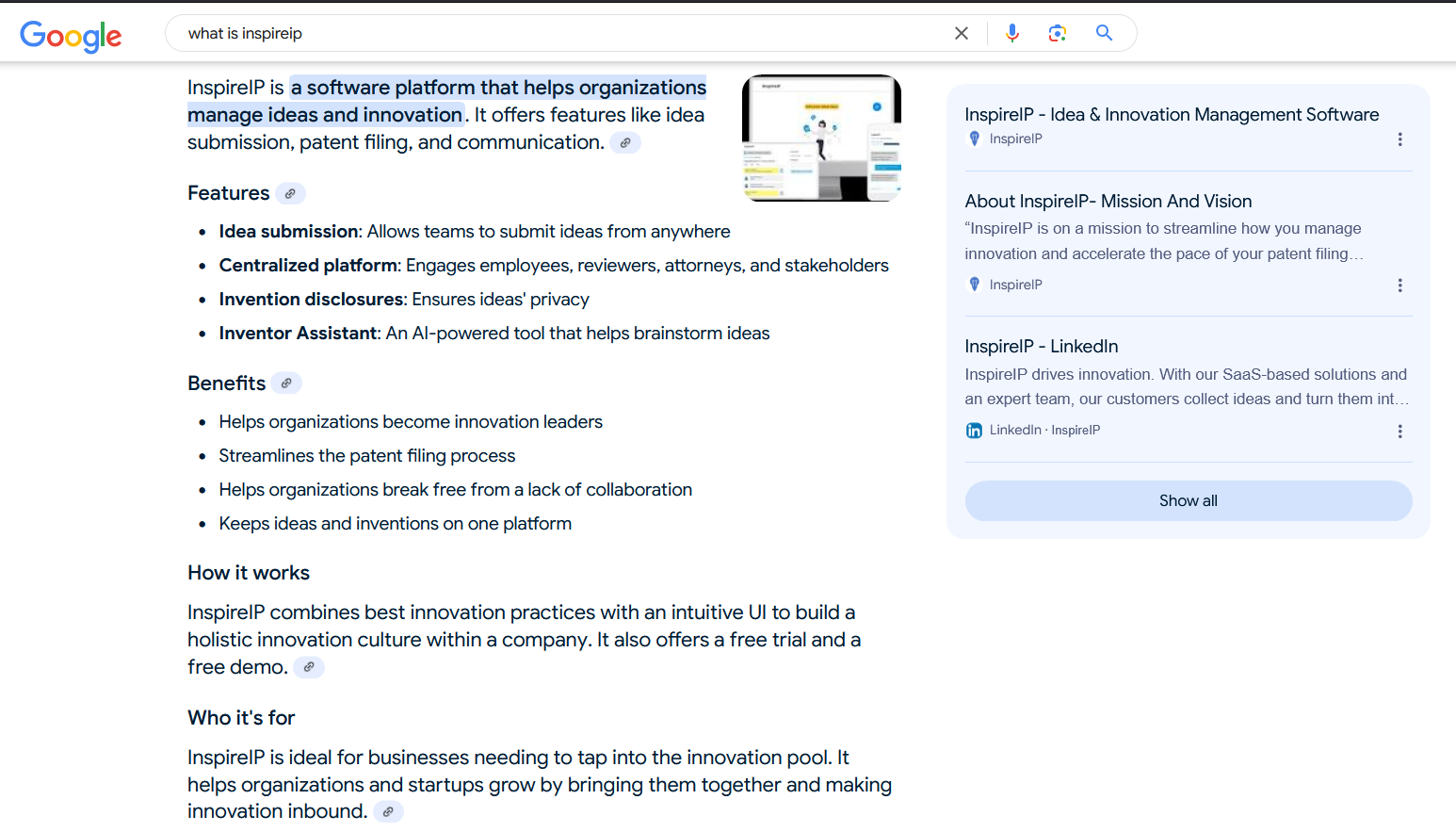1456x832 pixels.
Task: Open the InspireIP - LinkedIn result
Action: (1041, 347)
